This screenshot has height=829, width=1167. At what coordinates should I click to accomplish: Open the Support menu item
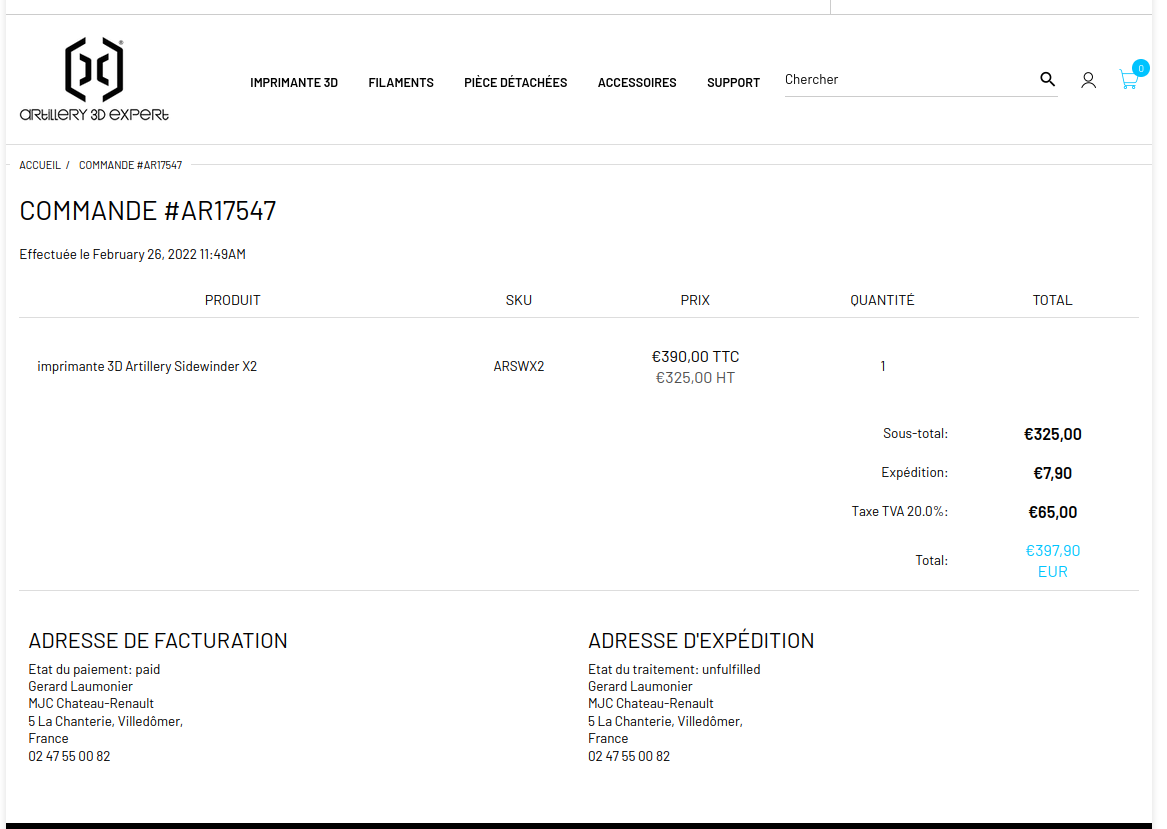coord(733,83)
